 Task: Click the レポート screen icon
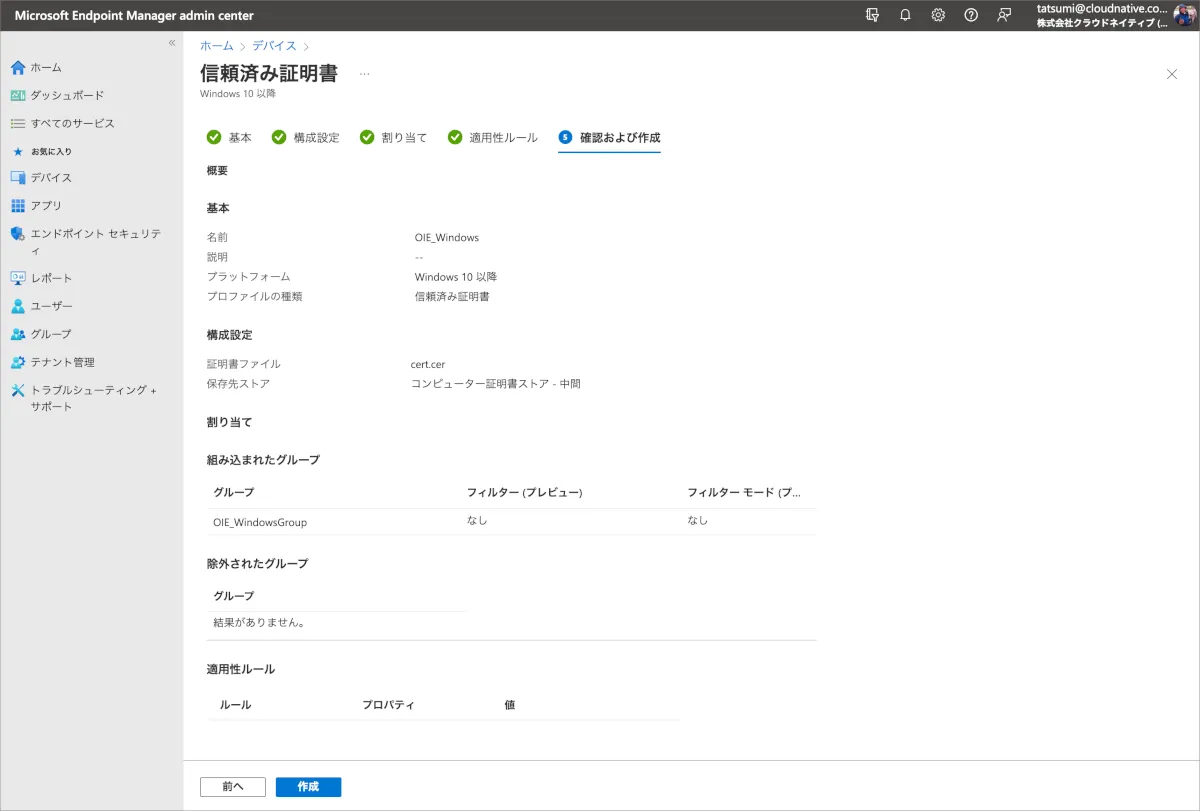pos(18,278)
